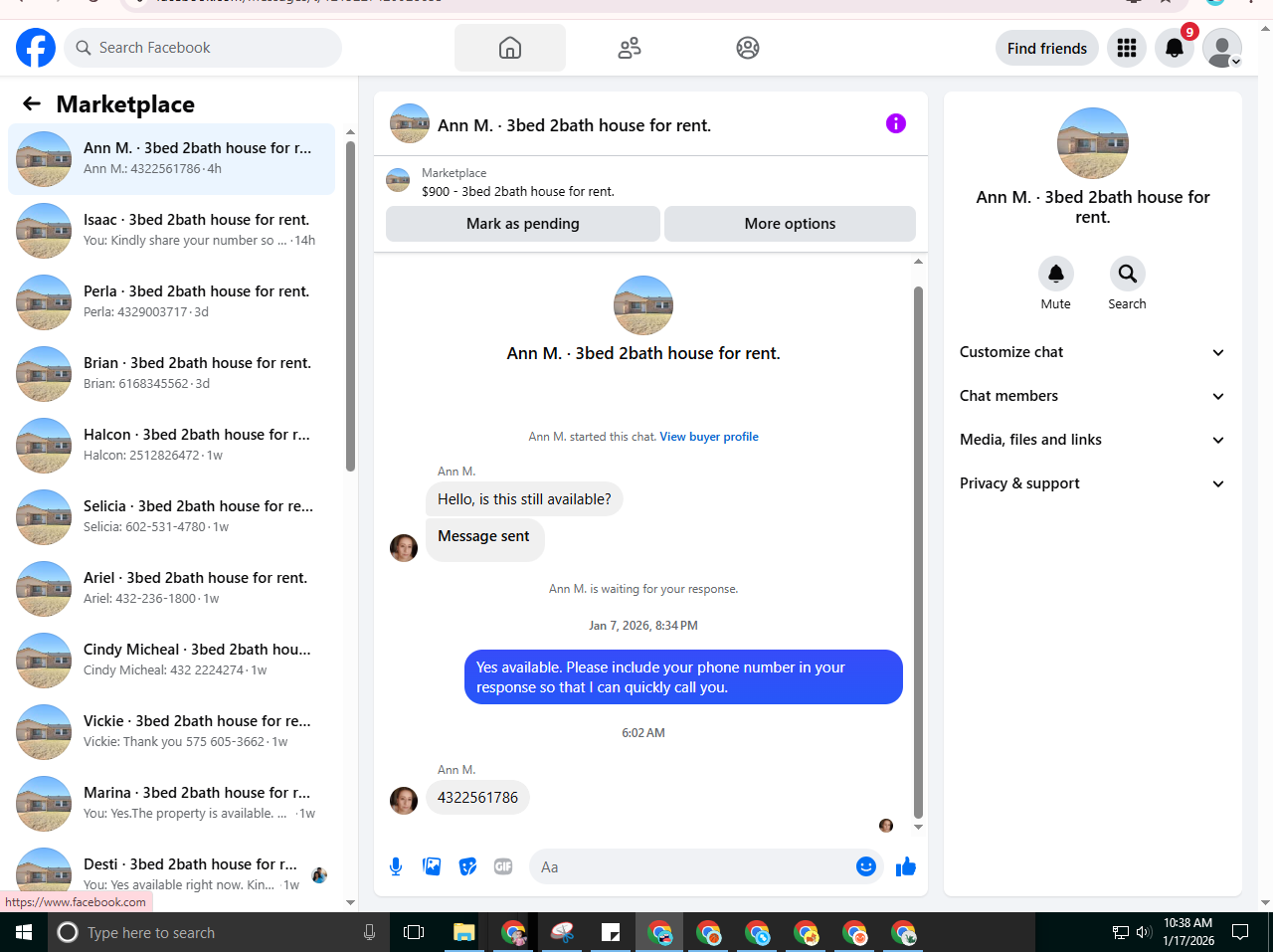1273x952 pixels.
Task: Open Brian conversation in list
Action: (171, 374)
